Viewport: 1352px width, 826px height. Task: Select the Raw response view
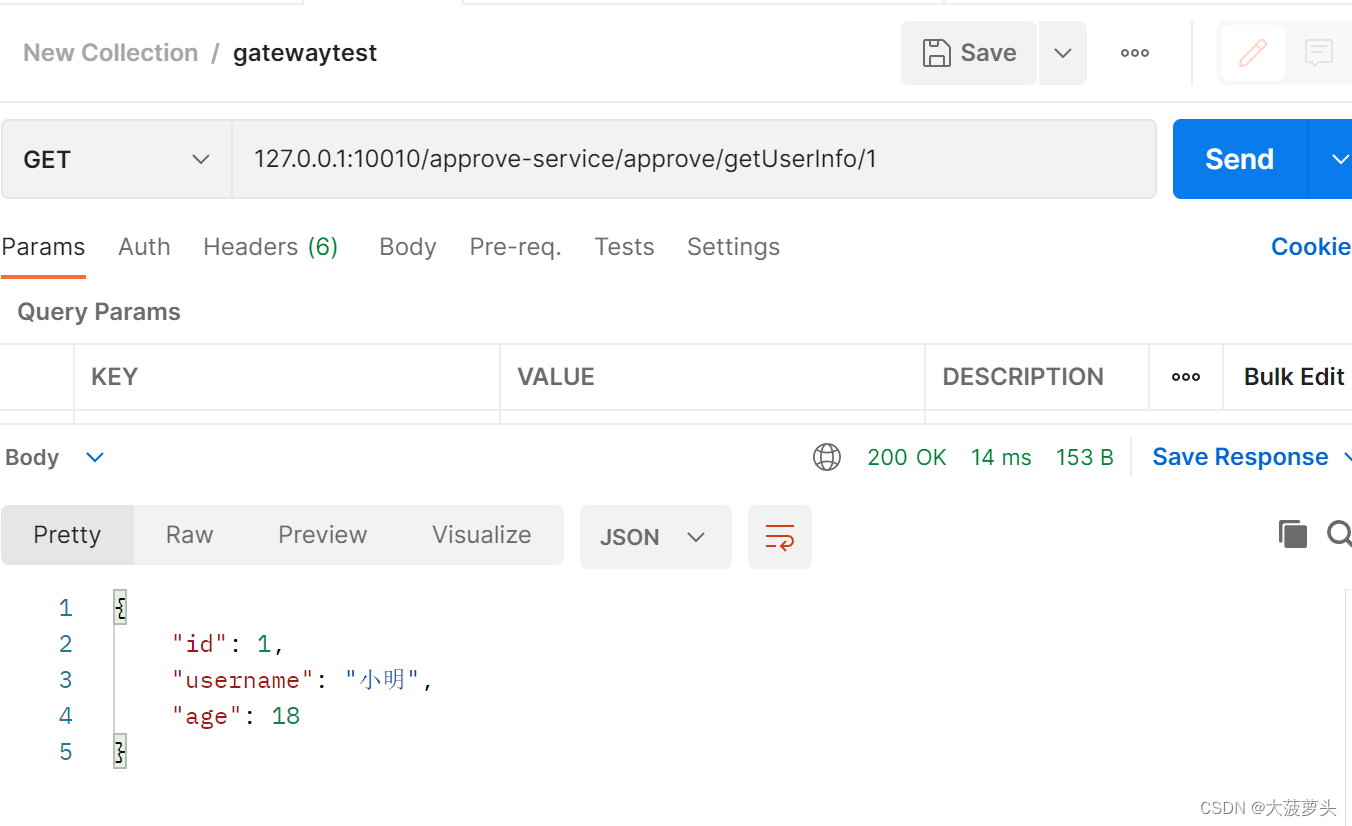[189, 535]
